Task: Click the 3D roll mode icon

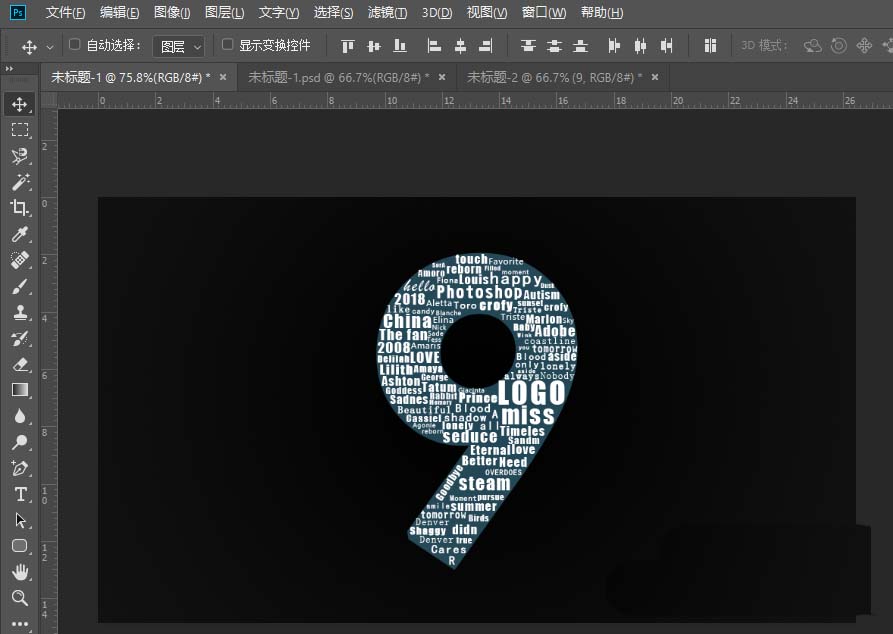Action: point(838,46)
